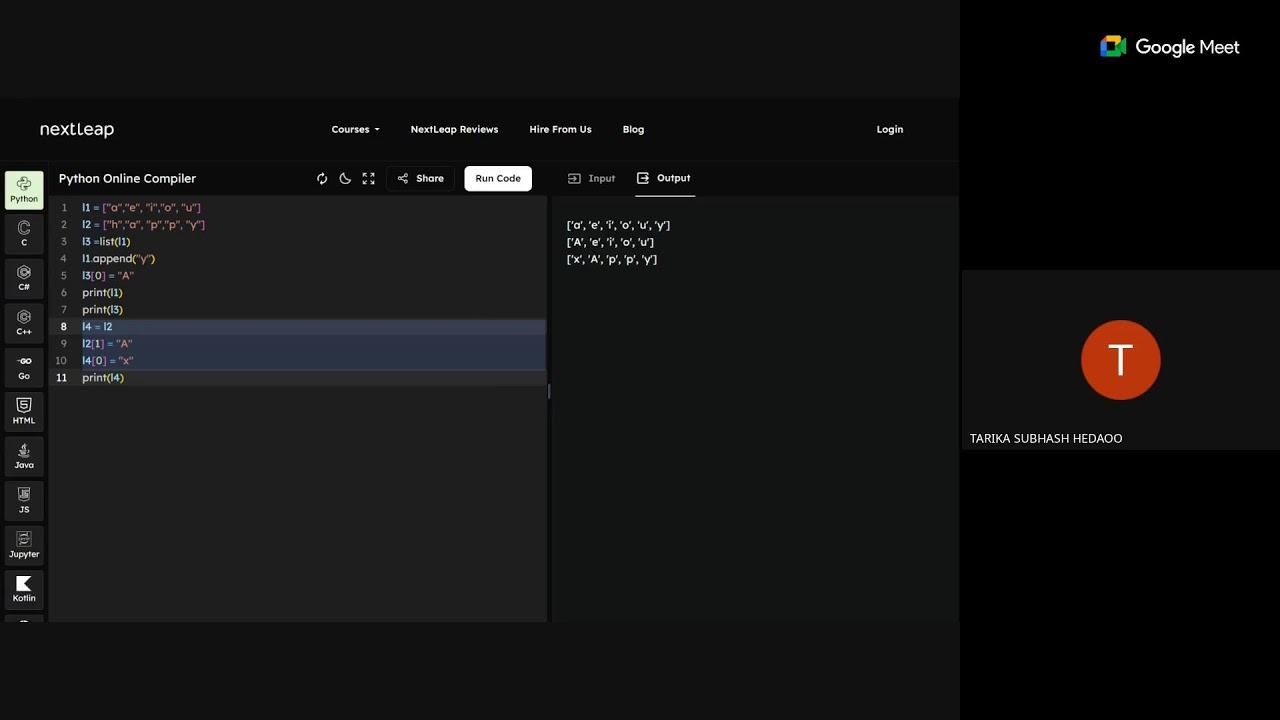The height and width of the screenshot is (720, 1280).
Task: Click code line 'l1.append("y")'
Action: [x=118, y=258]
